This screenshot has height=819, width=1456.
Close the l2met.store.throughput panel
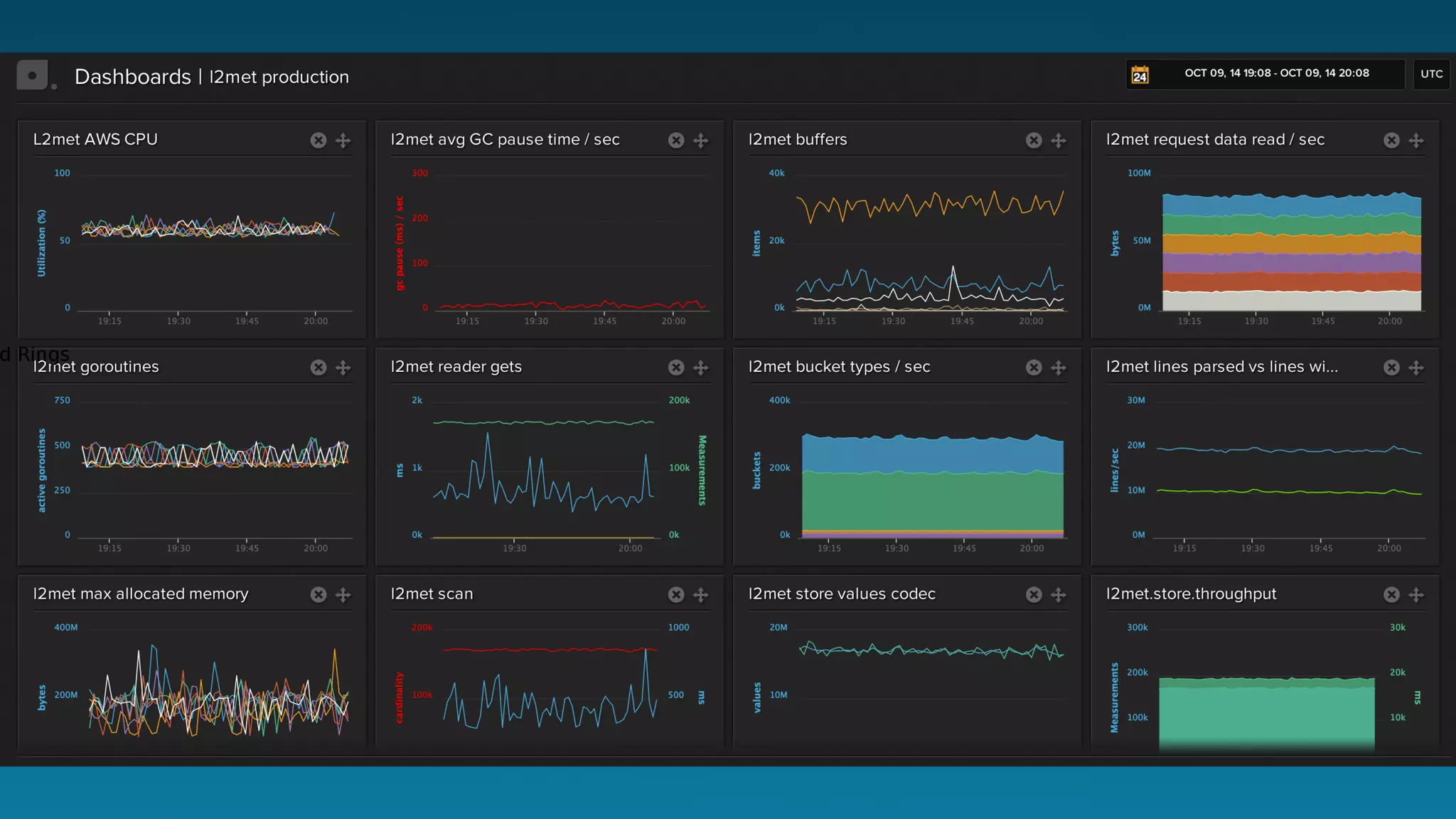pyautogui.click(x=1391, y=595)
